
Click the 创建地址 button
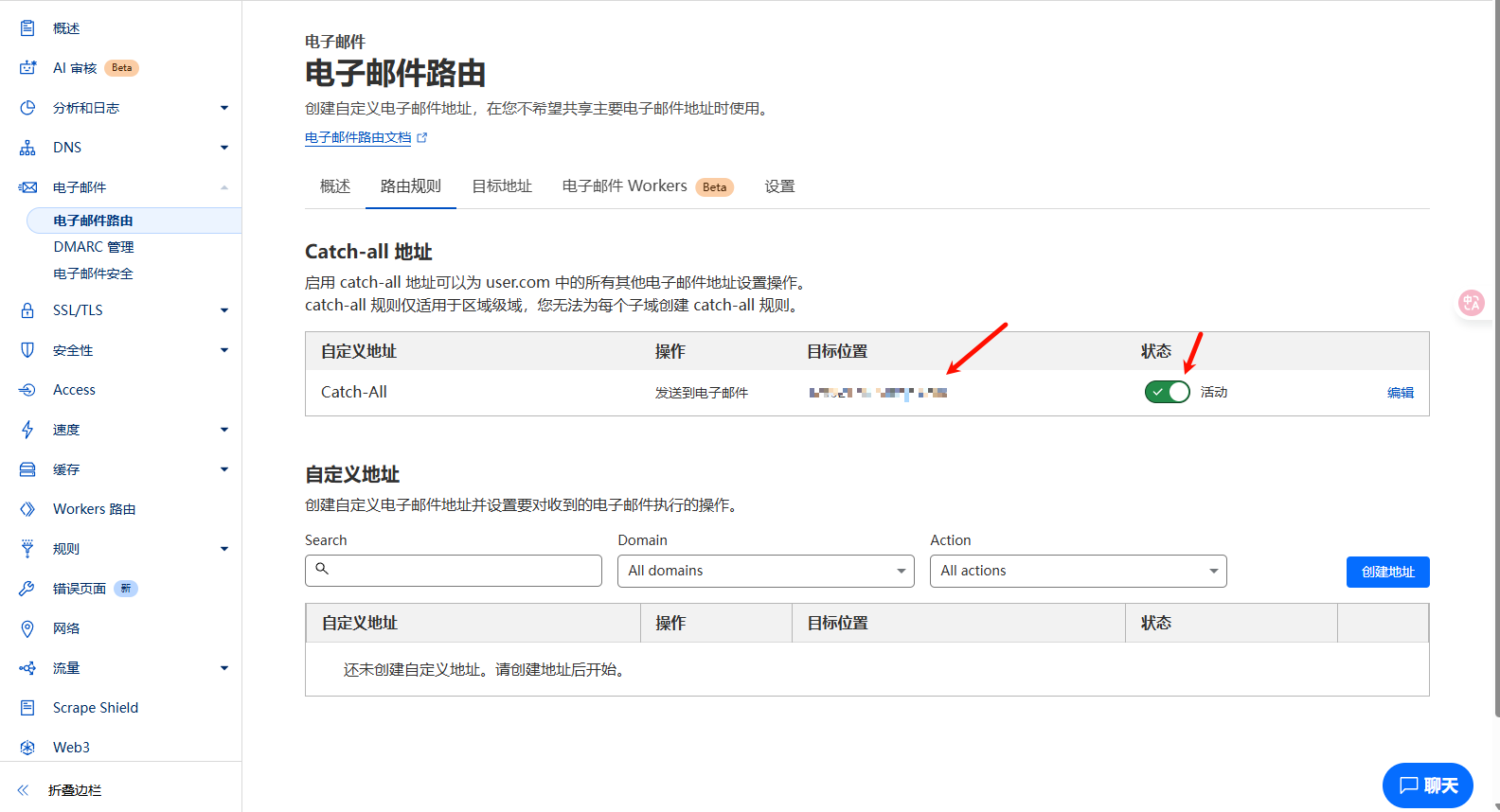pos(1387,572)
